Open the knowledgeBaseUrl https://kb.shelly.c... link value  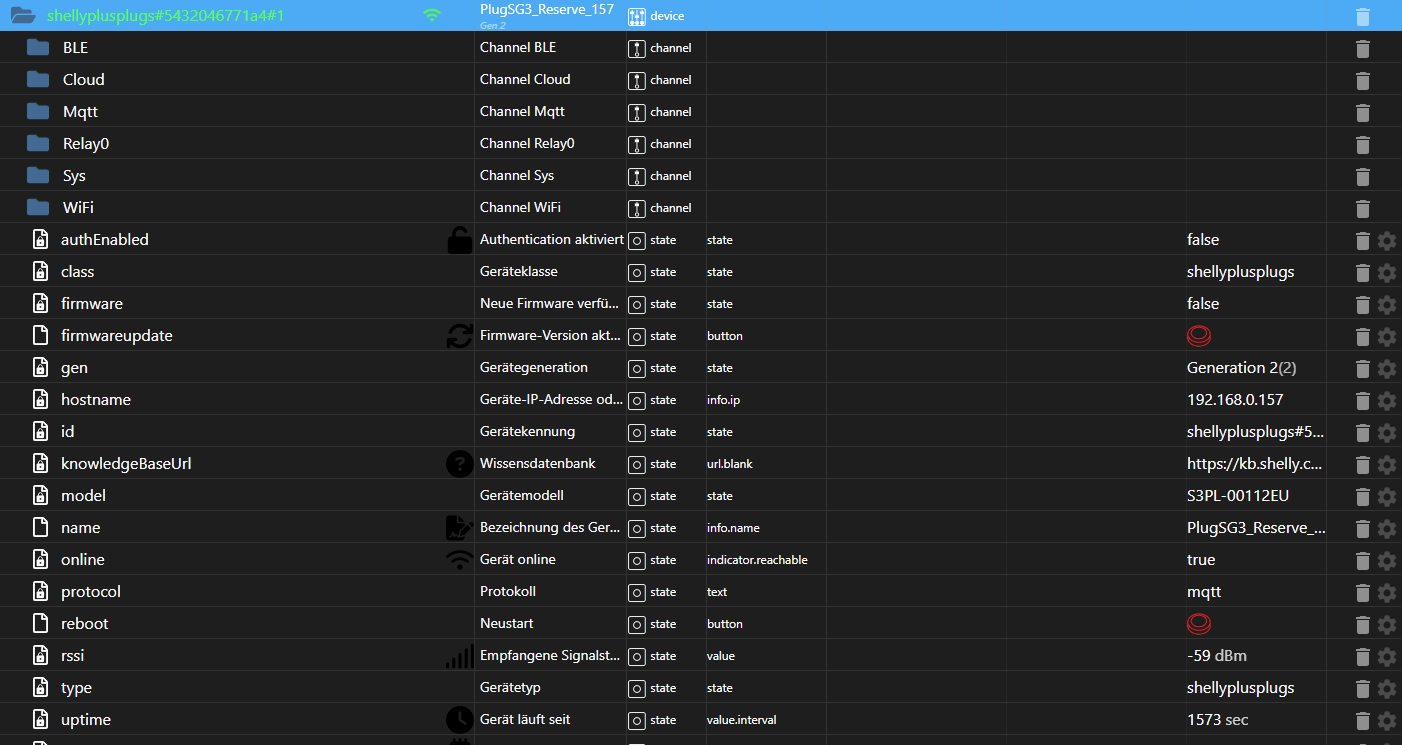(x=1254, y=464)
